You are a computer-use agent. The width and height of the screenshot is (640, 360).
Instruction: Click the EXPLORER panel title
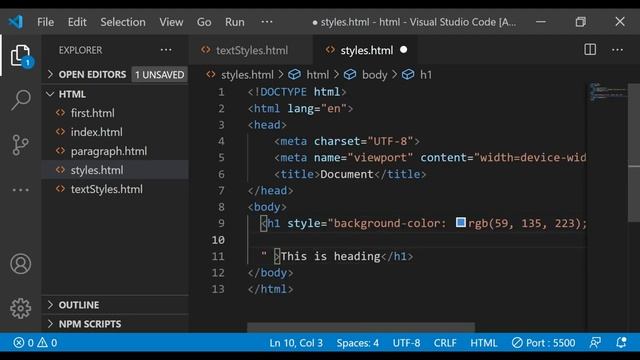(x=80, y=50)
